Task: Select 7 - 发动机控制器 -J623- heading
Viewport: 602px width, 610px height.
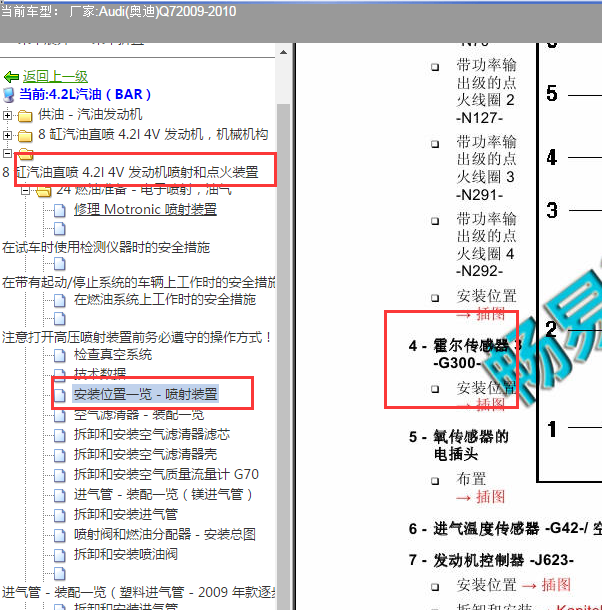Action: pos(491,560)
